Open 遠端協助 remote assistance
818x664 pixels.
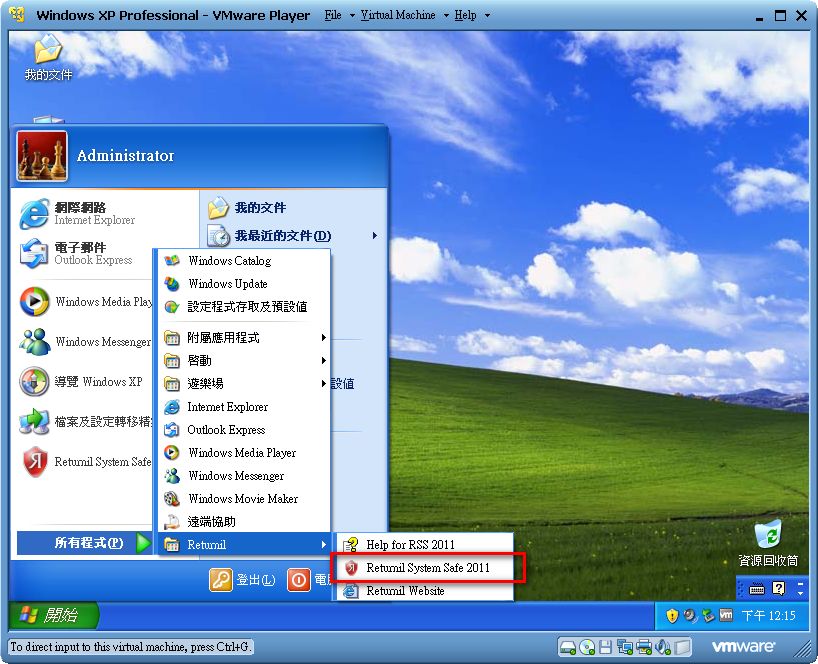tap(244, 522)
